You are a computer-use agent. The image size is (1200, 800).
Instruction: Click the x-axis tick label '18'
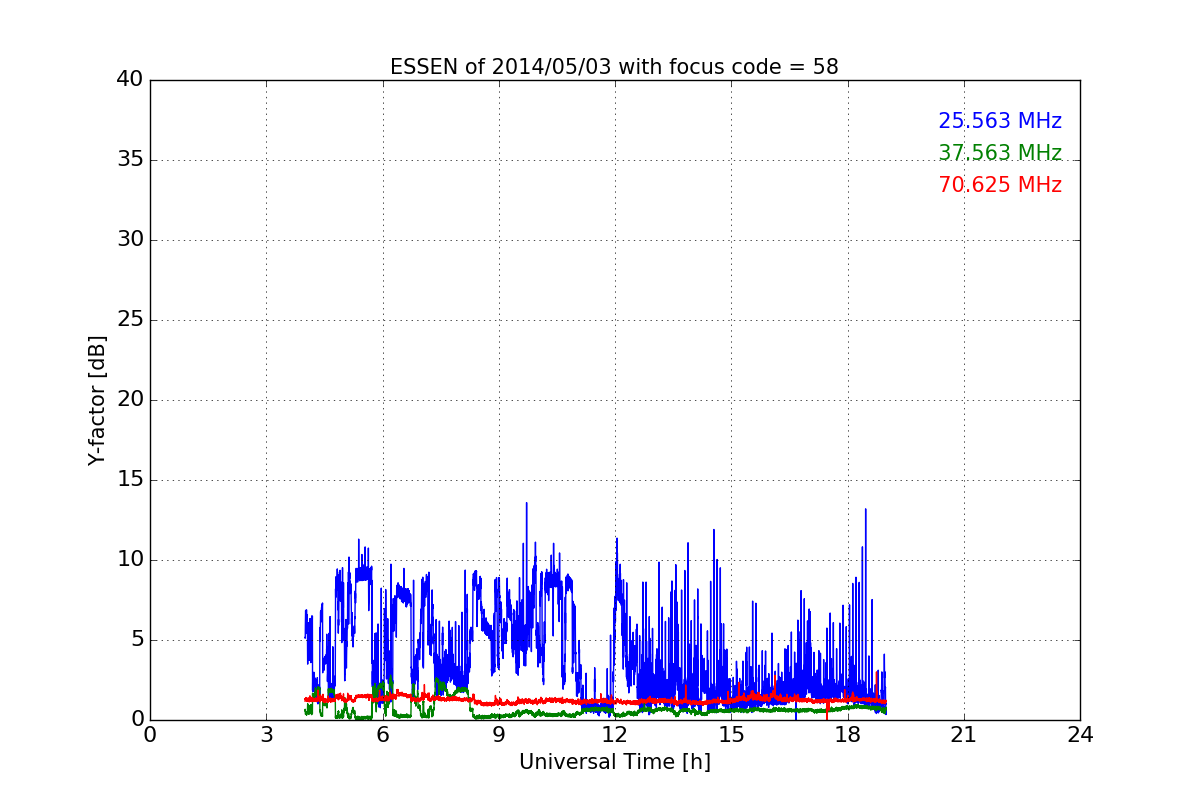[x=848, y=735]
